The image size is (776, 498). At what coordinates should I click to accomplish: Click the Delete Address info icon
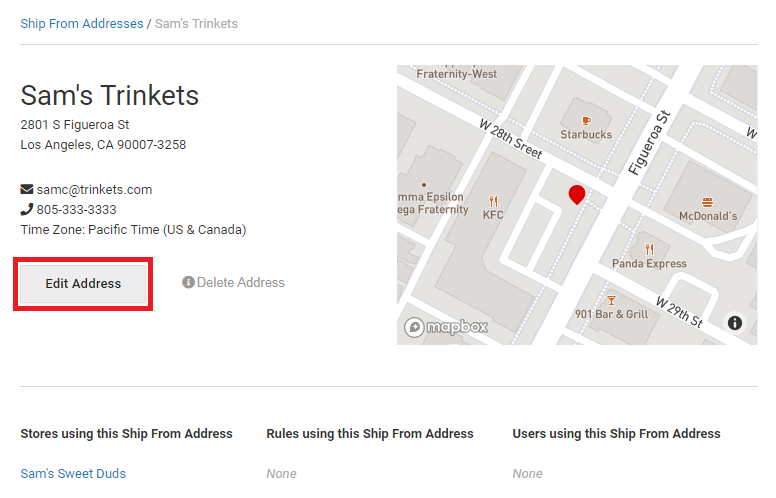click(188, 282)
